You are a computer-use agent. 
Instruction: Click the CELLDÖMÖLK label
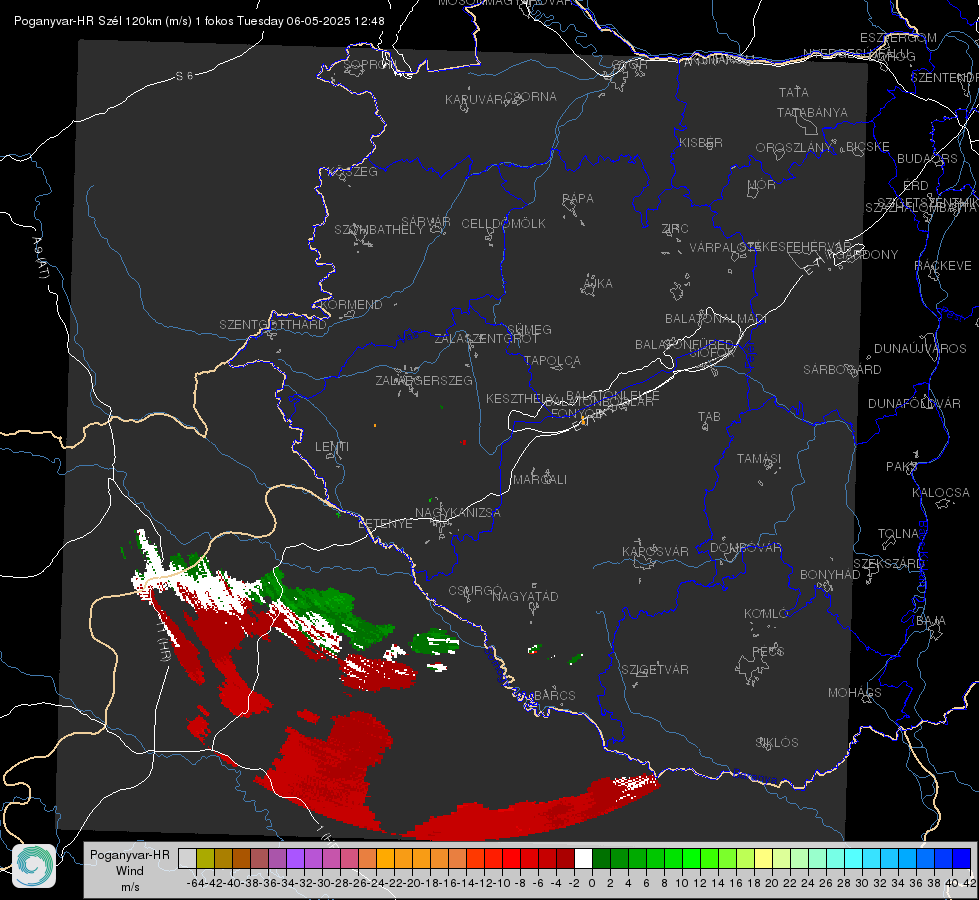503,224
